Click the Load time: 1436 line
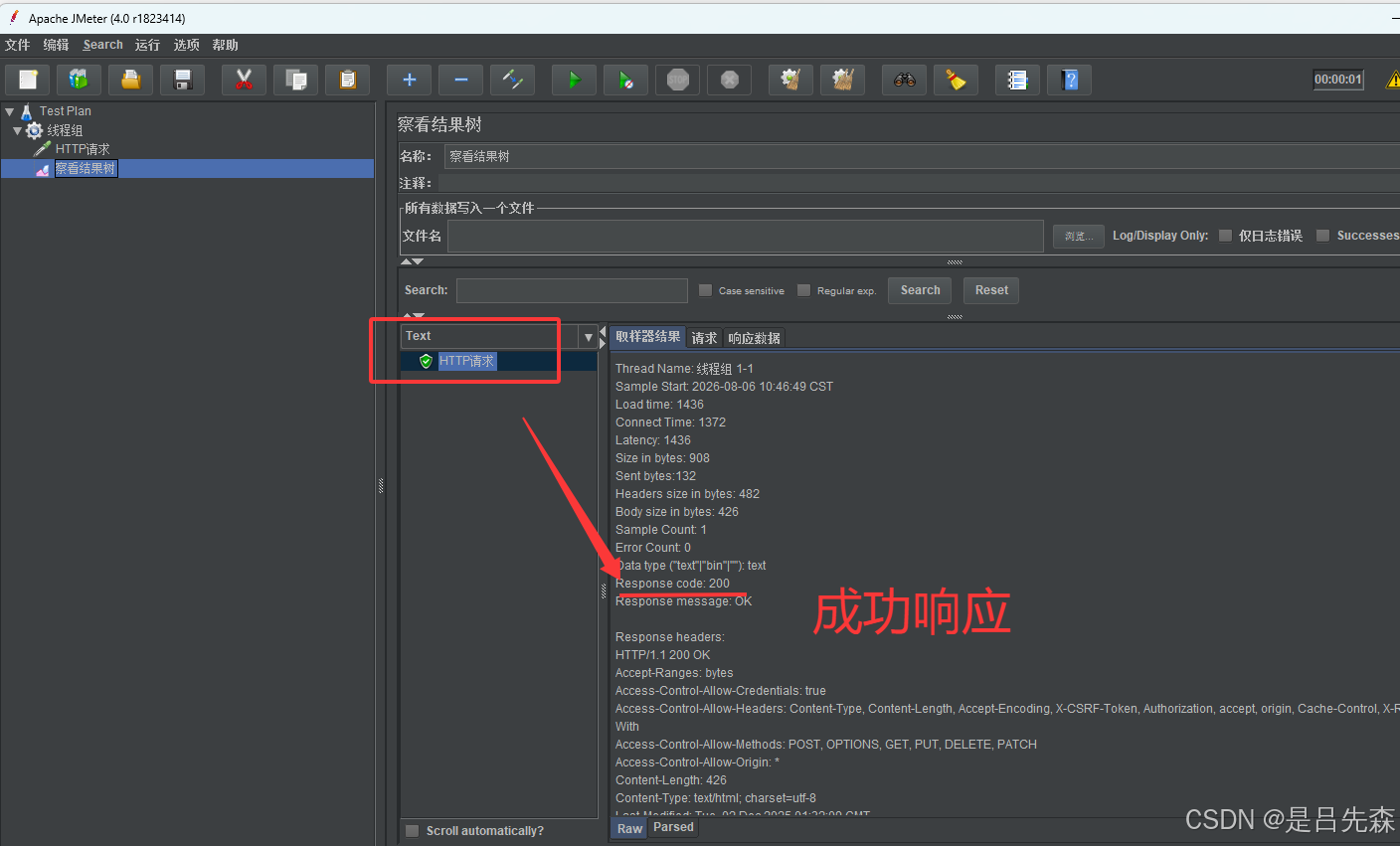Screen dimensions: 1400x846 point(659,405)
